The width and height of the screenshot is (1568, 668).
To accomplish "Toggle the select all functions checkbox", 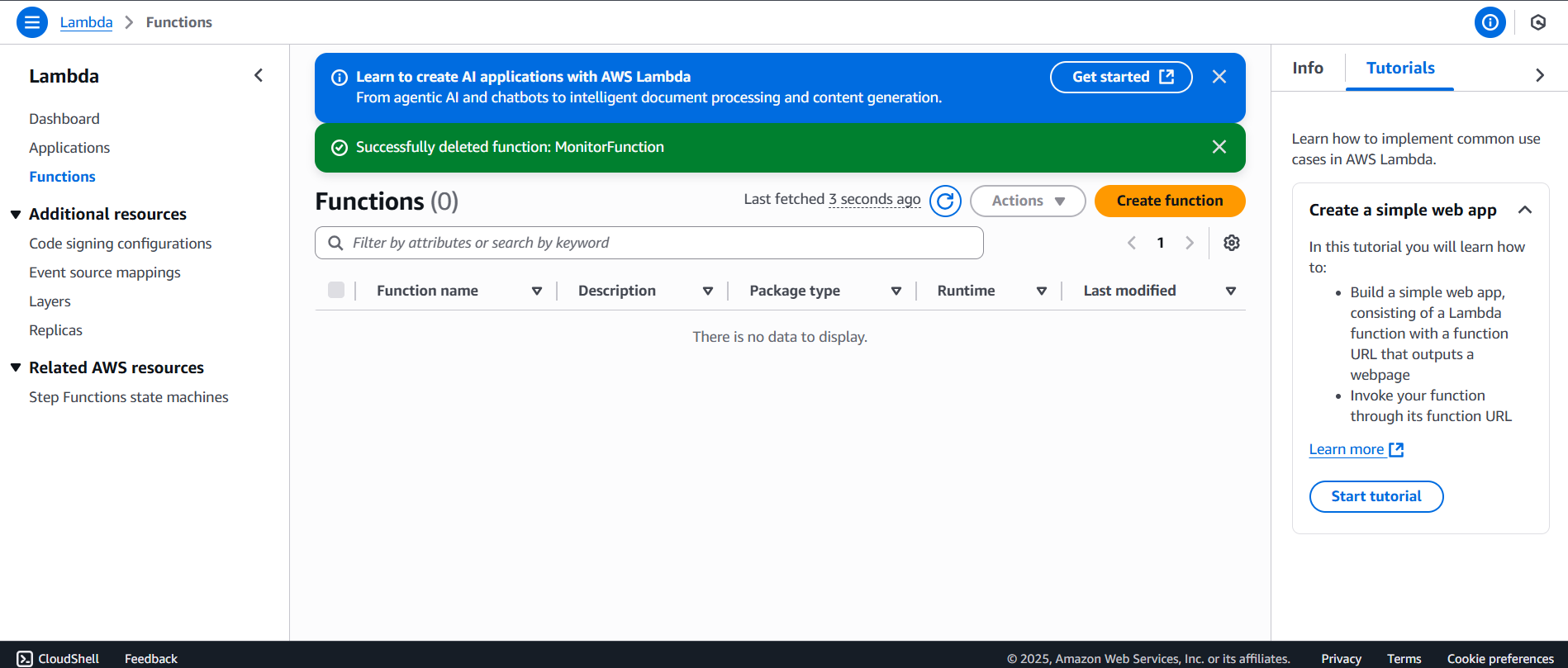I will click(336, 290).
